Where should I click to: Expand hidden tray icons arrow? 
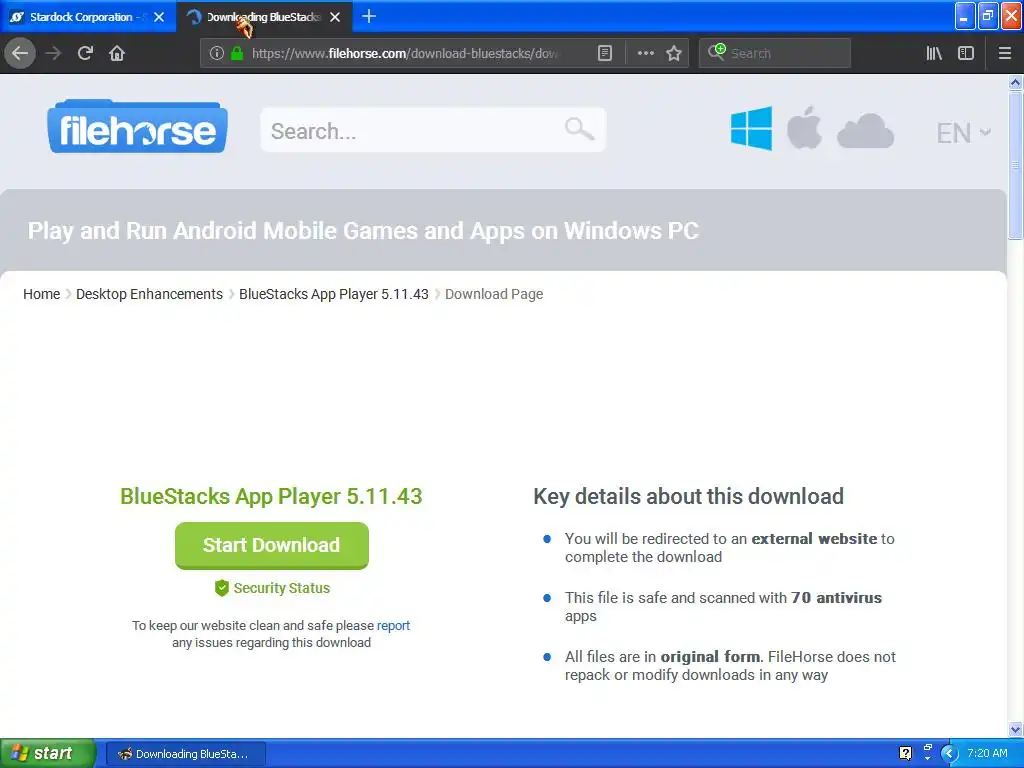click(949, 753)
